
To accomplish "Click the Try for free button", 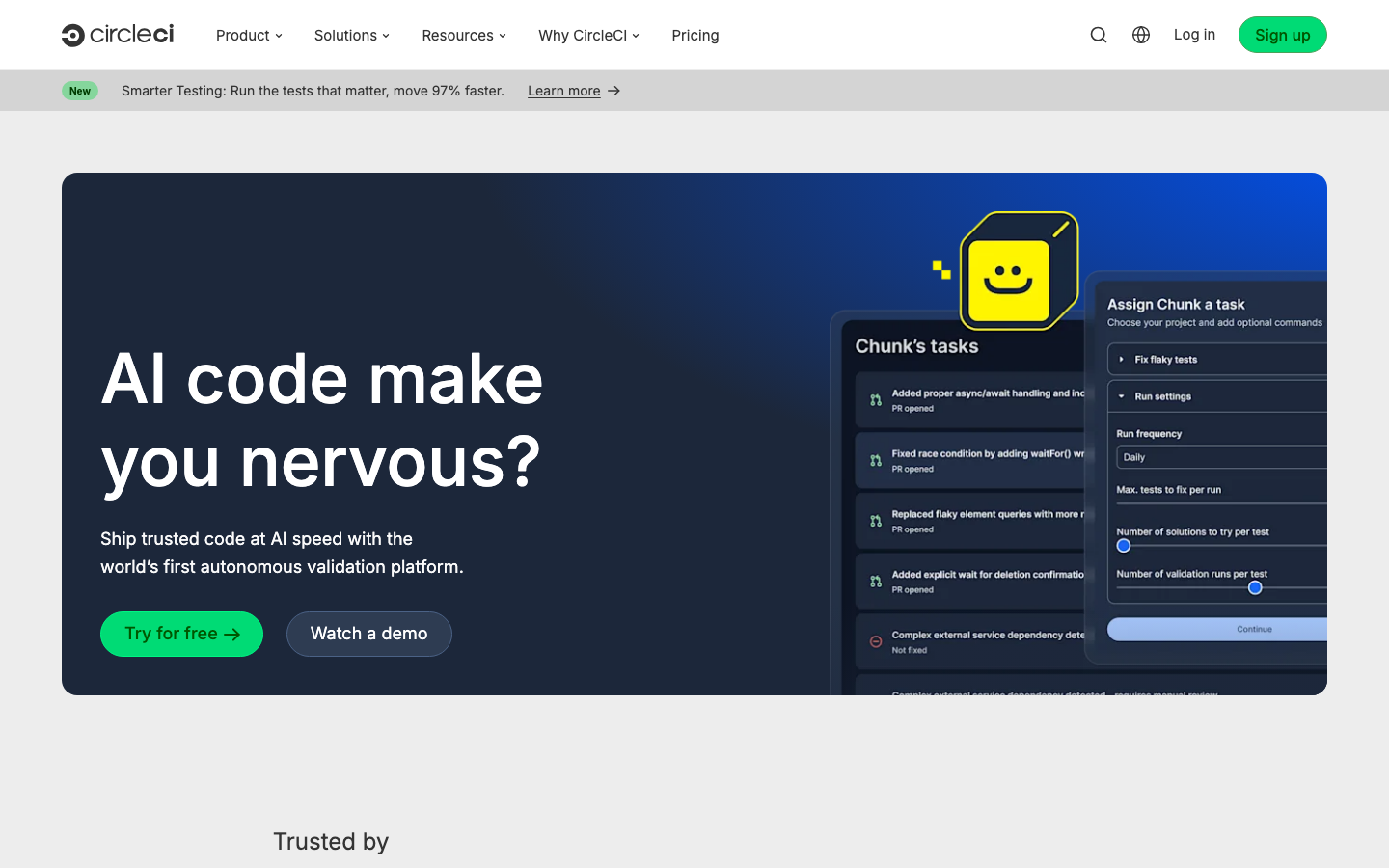I will click(181, 634).
